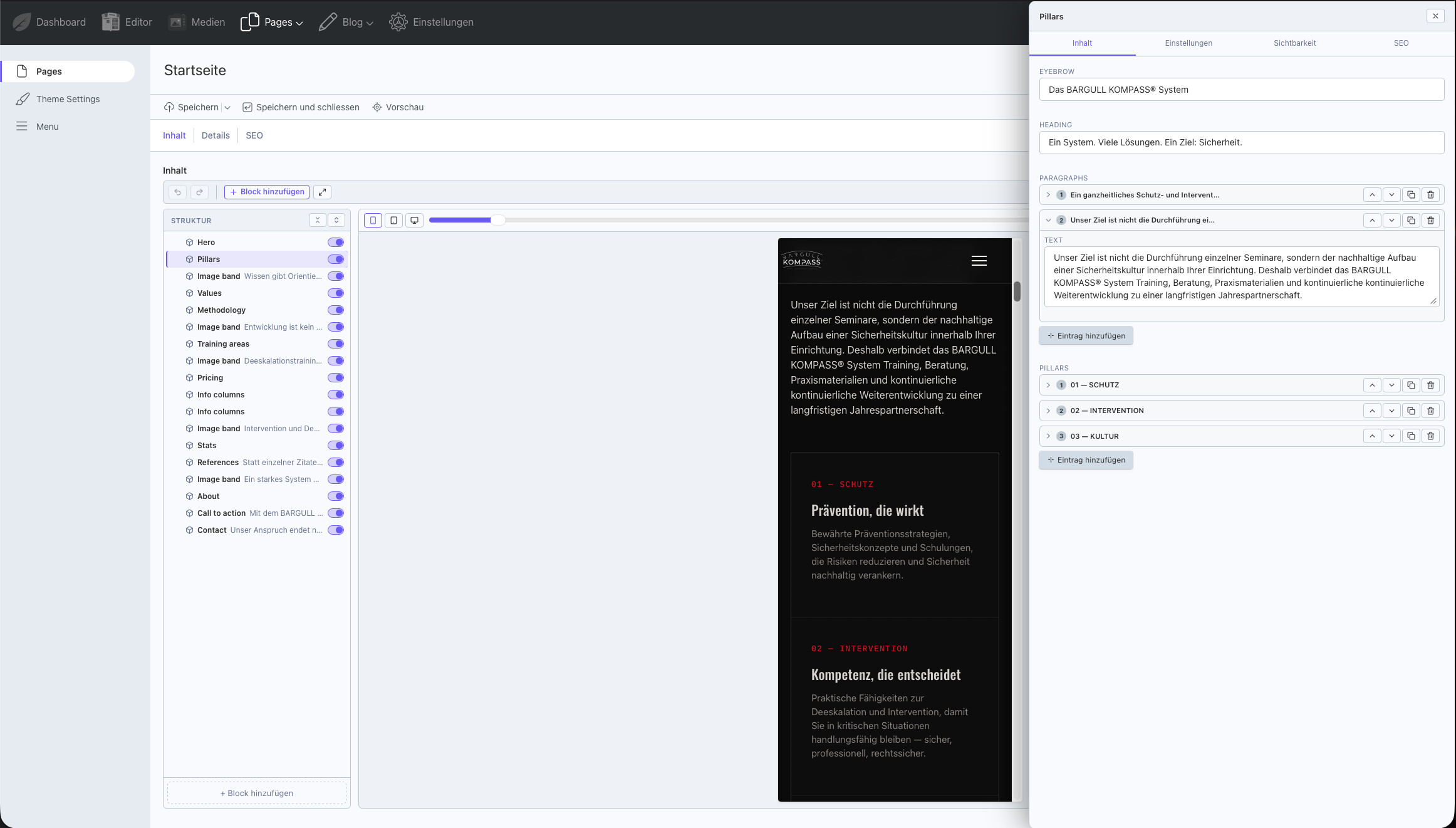Go to Dashboard in top navigation
The width and height of the screenshot is (1456, 828).
pos(49,22)
